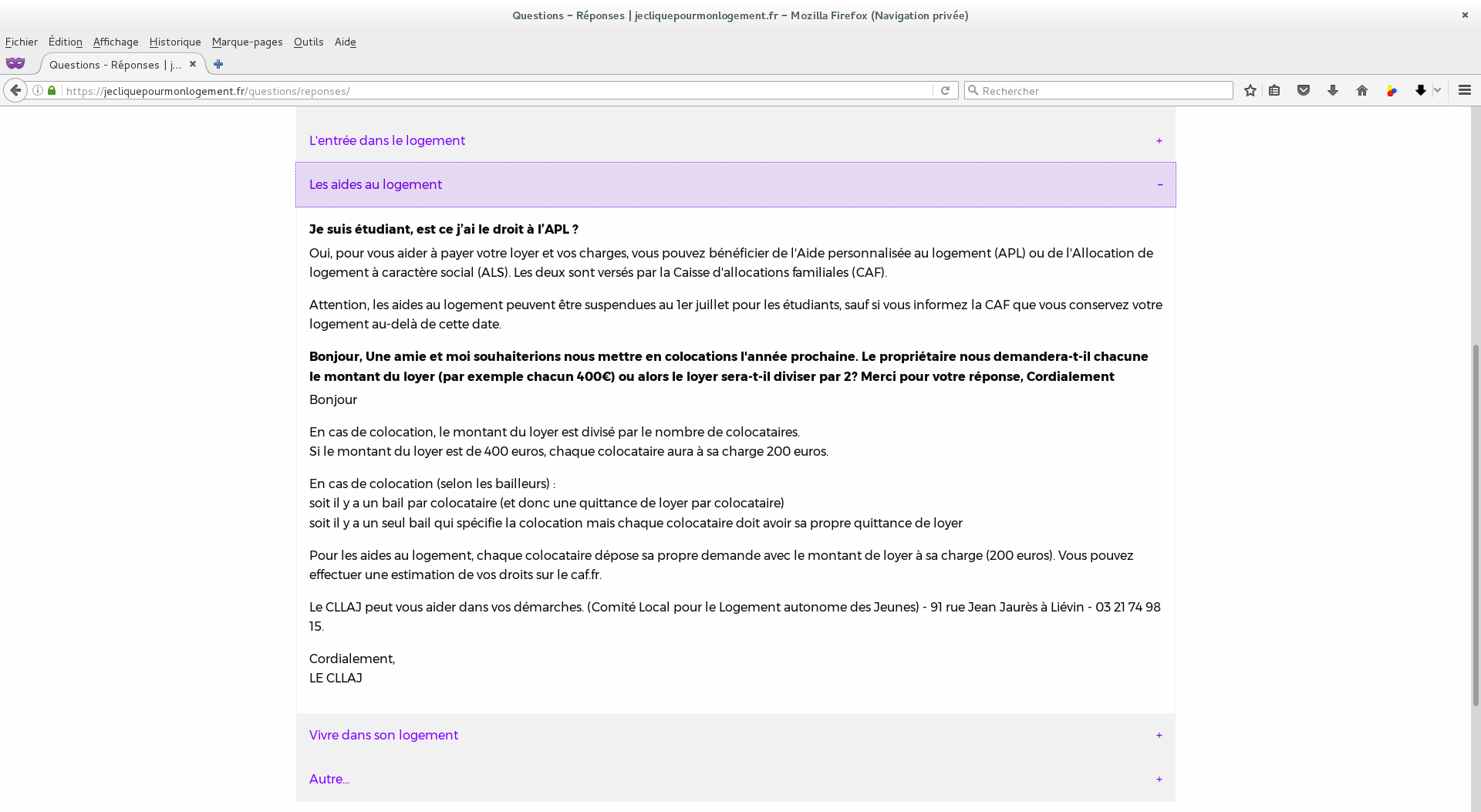Save page to Pocket
Viewport: 1481px width, 812px height.
coord(1304,90)
